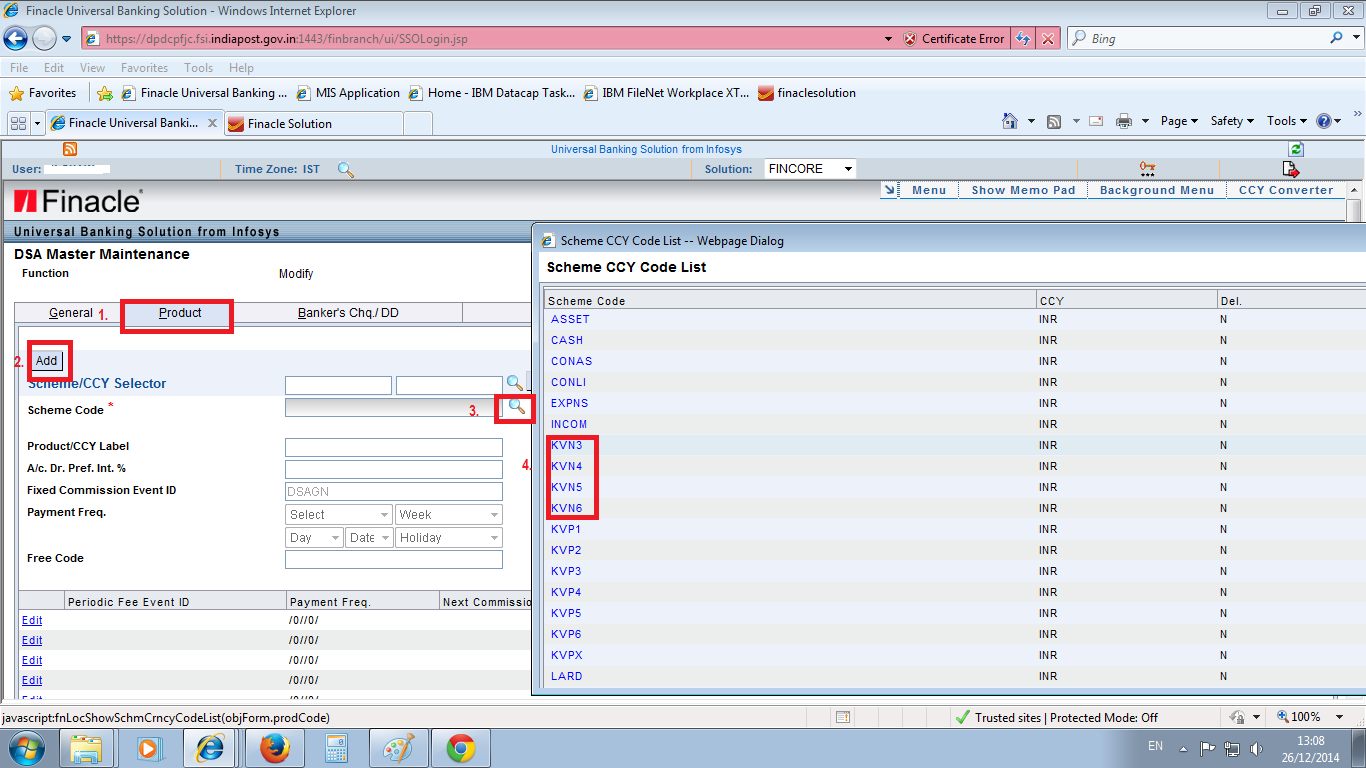Image resolution: width=1366 pixels, height=768 pixels.
Task: Click the Scheme/CCY Selector search icon
Action: coord(514,384)
